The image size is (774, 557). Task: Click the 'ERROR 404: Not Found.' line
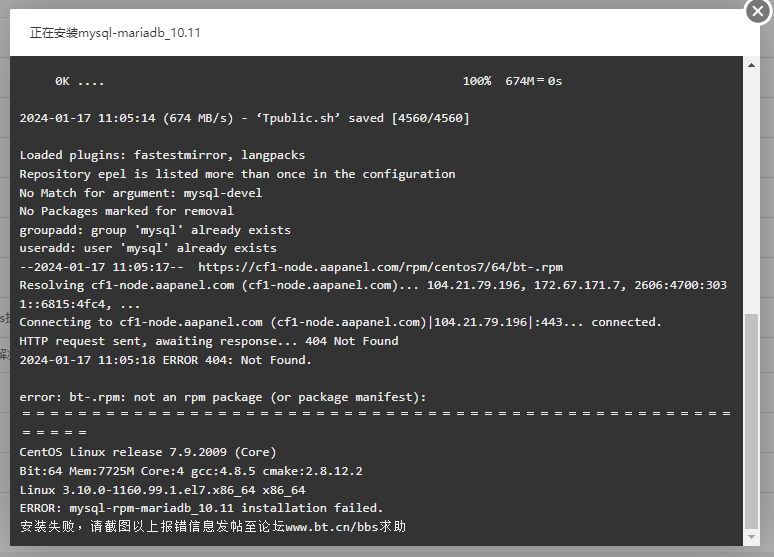tap(165, 360)
